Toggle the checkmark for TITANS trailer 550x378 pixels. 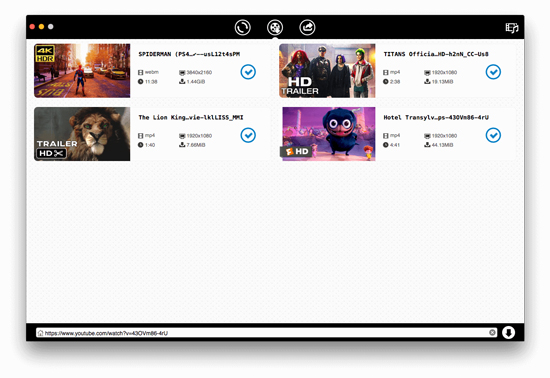click(493, 72)
